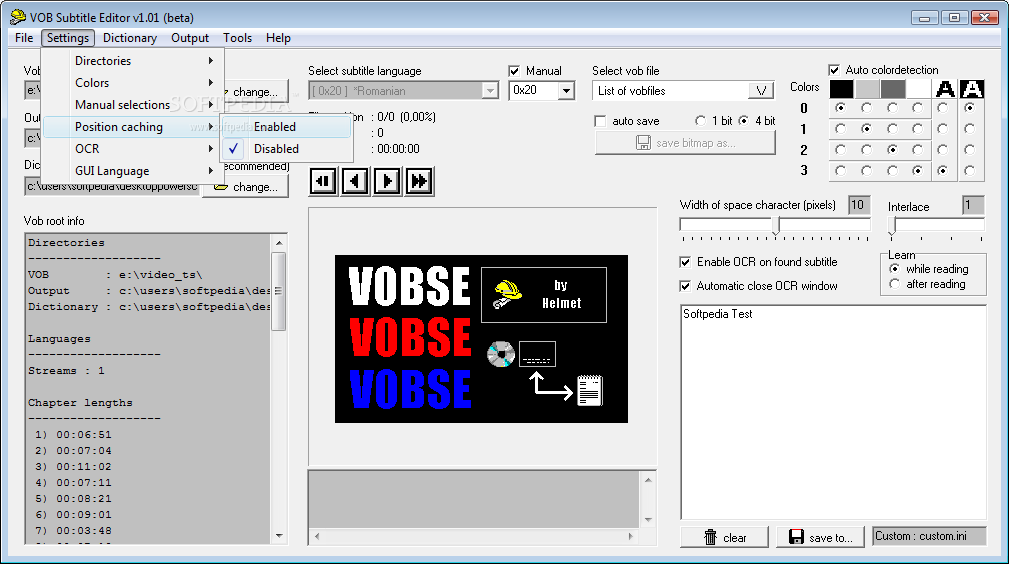Click the light gray color swatch
This screenshot has width=1009, height=564.
pos(867,89)
